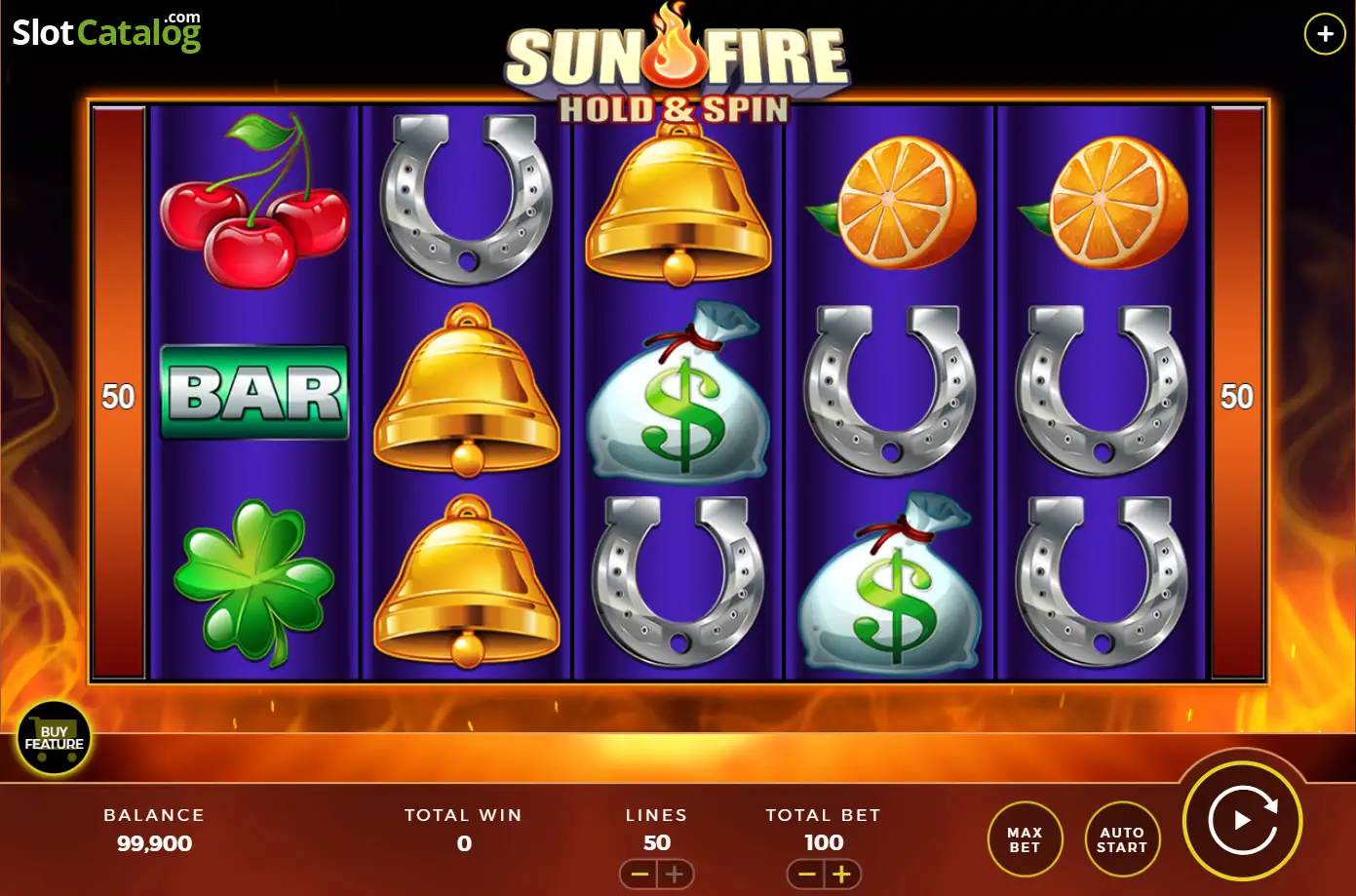This screenshot has width=1356, height=896.
Task: Click the SlotCatalog.com logo
Action: 106,31
